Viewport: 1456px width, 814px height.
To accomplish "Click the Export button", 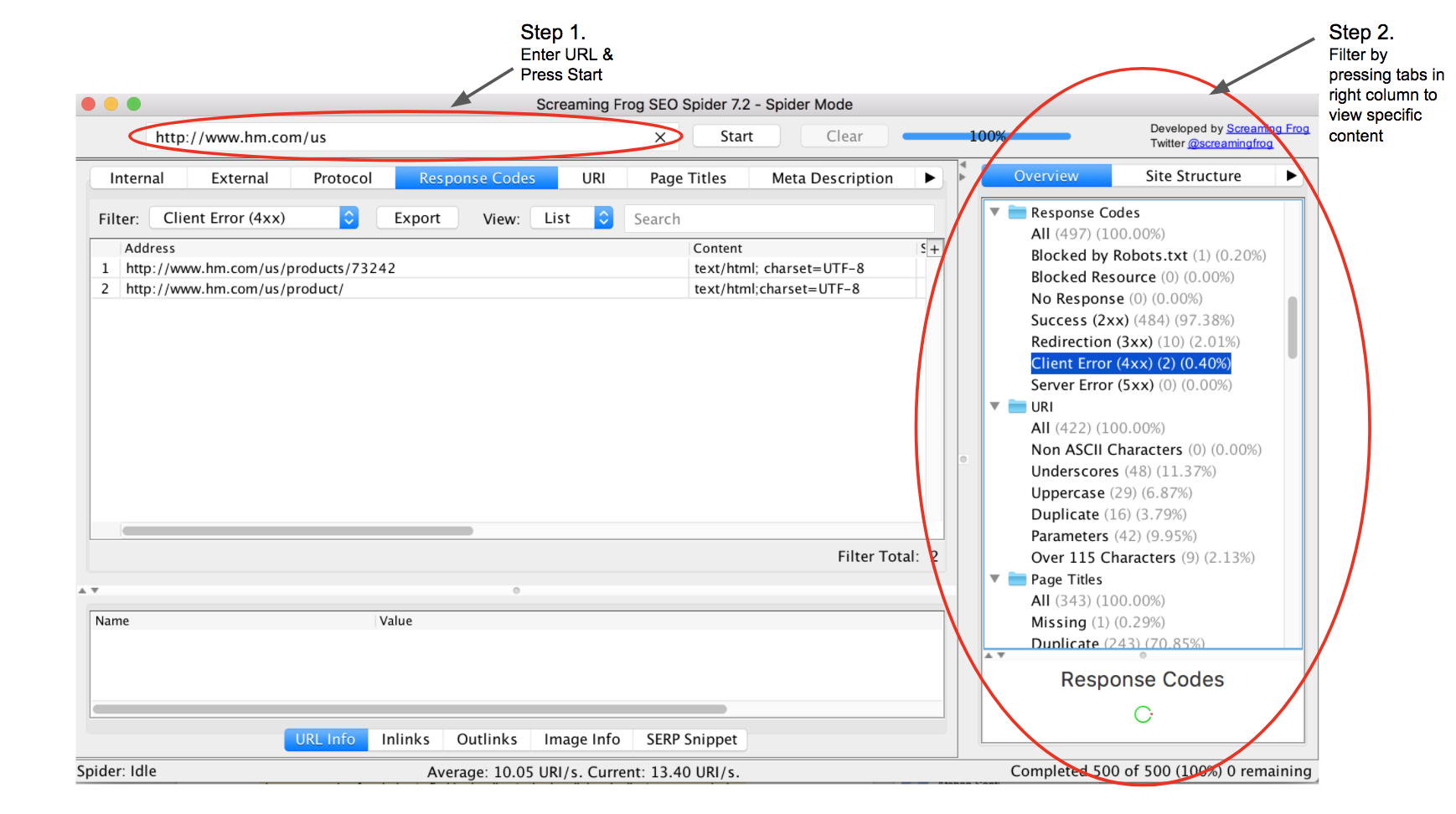I will 417,218.
